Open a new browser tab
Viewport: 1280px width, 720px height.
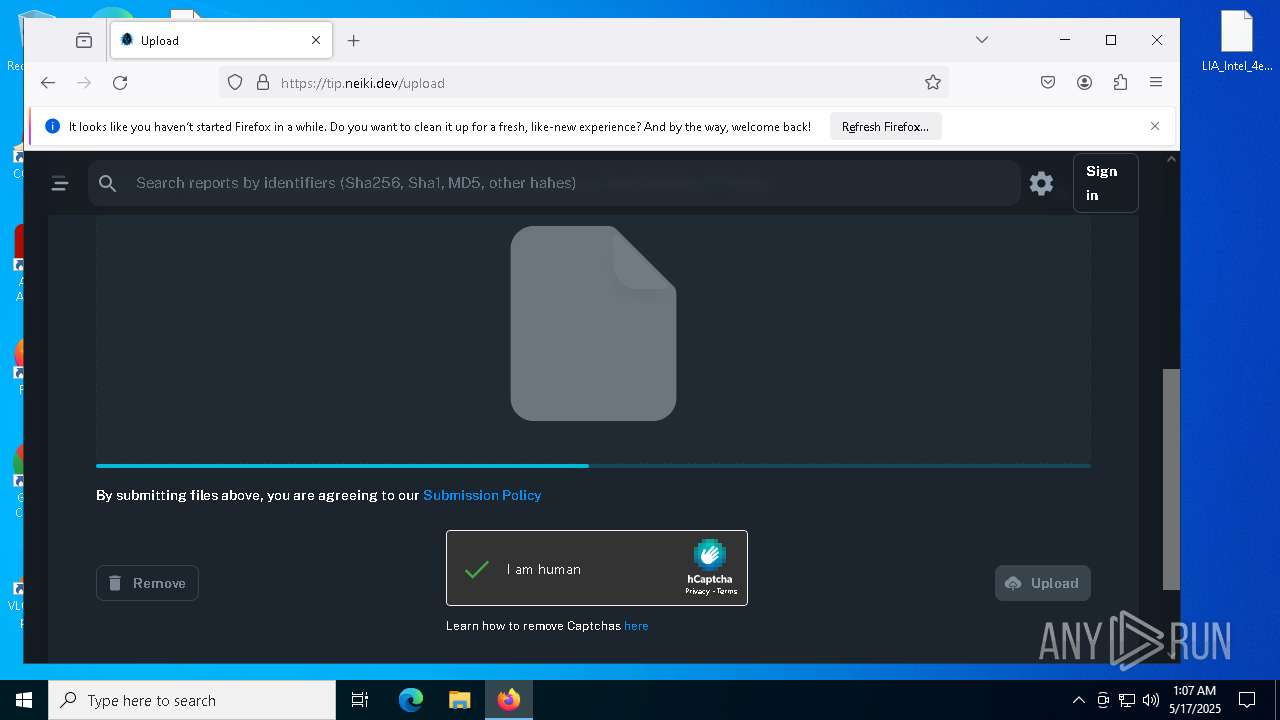(353, 40)
